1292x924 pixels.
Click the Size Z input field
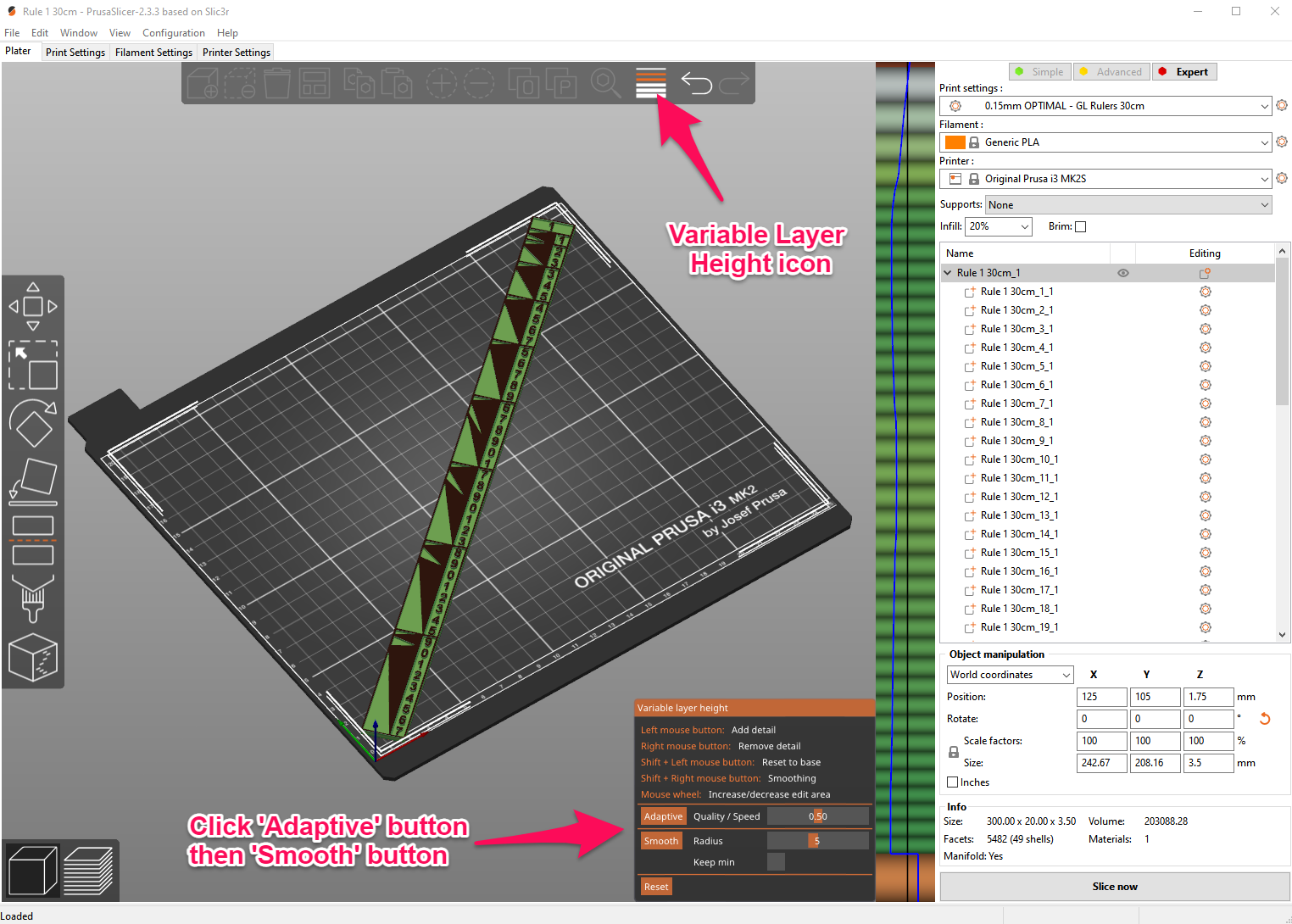point(1209,763)
